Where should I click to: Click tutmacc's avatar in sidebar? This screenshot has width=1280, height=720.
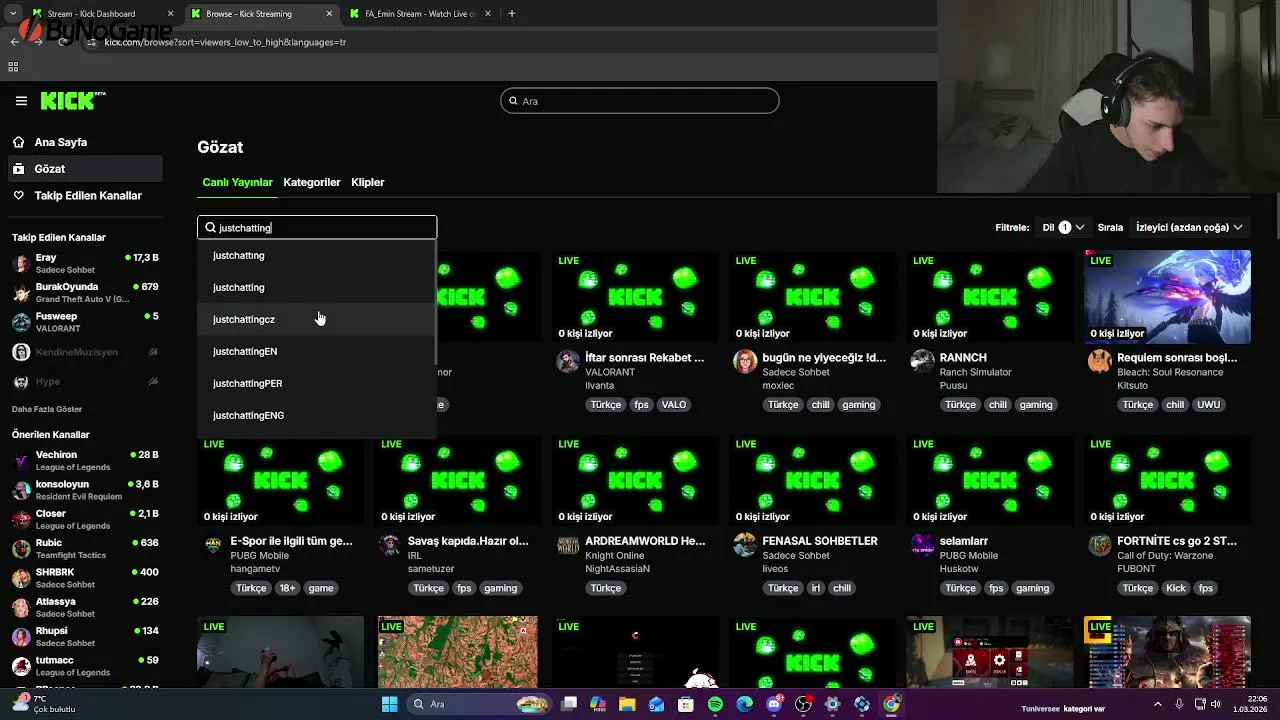point(21,666)
